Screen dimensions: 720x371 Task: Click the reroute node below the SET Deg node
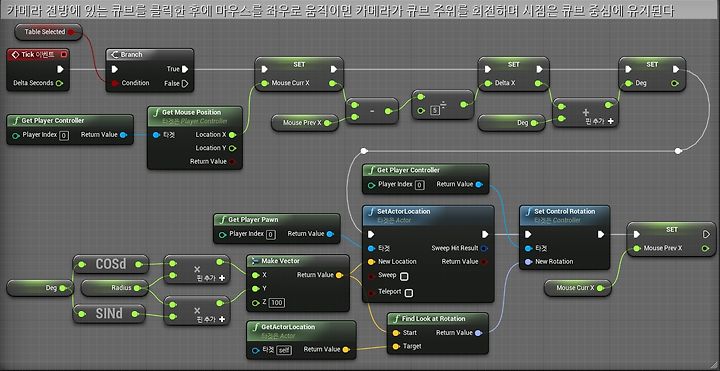(679, 151)
